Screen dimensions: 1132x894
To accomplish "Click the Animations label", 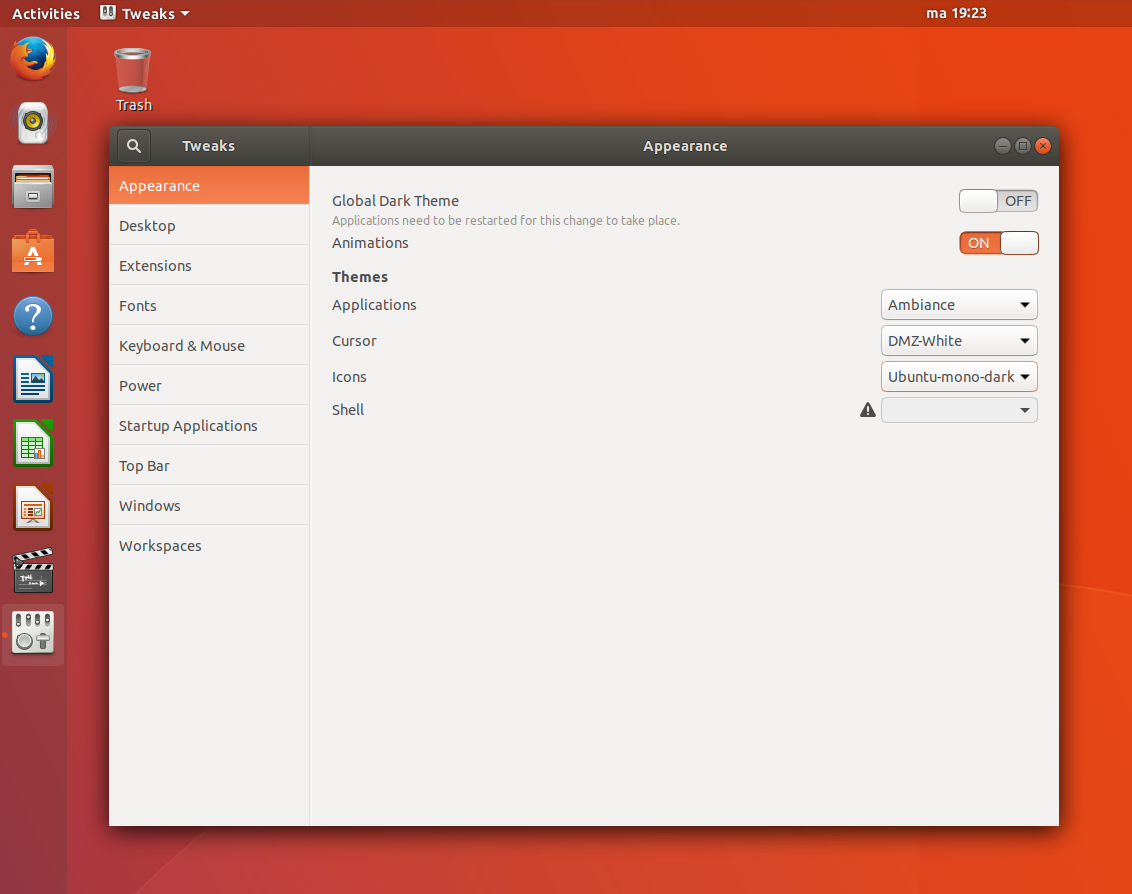I will 370,243.
